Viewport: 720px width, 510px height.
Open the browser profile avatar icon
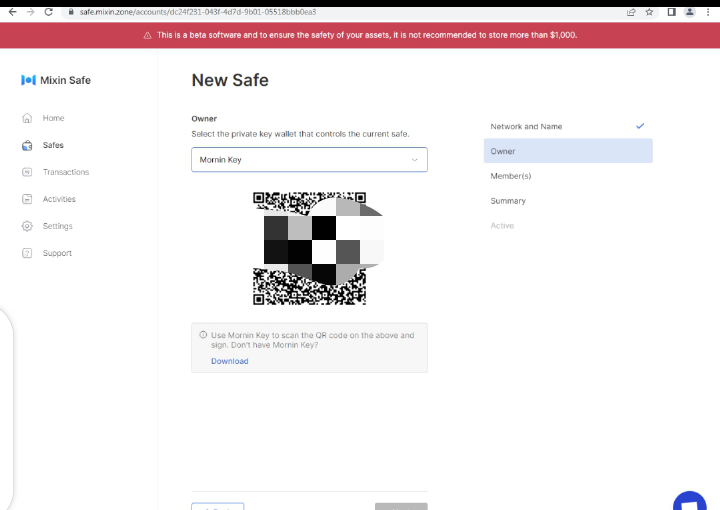pyautogui.click(x=690, y=12)
